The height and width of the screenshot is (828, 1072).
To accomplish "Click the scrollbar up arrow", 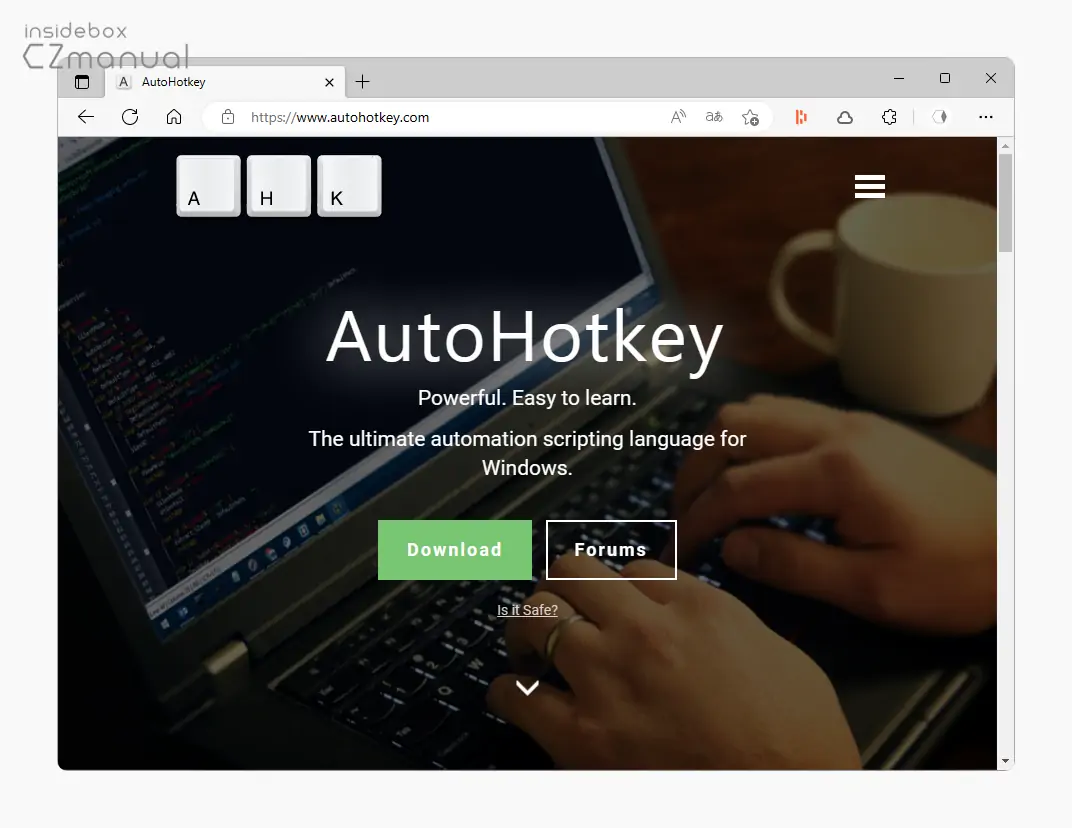I will coord(1005,146).
